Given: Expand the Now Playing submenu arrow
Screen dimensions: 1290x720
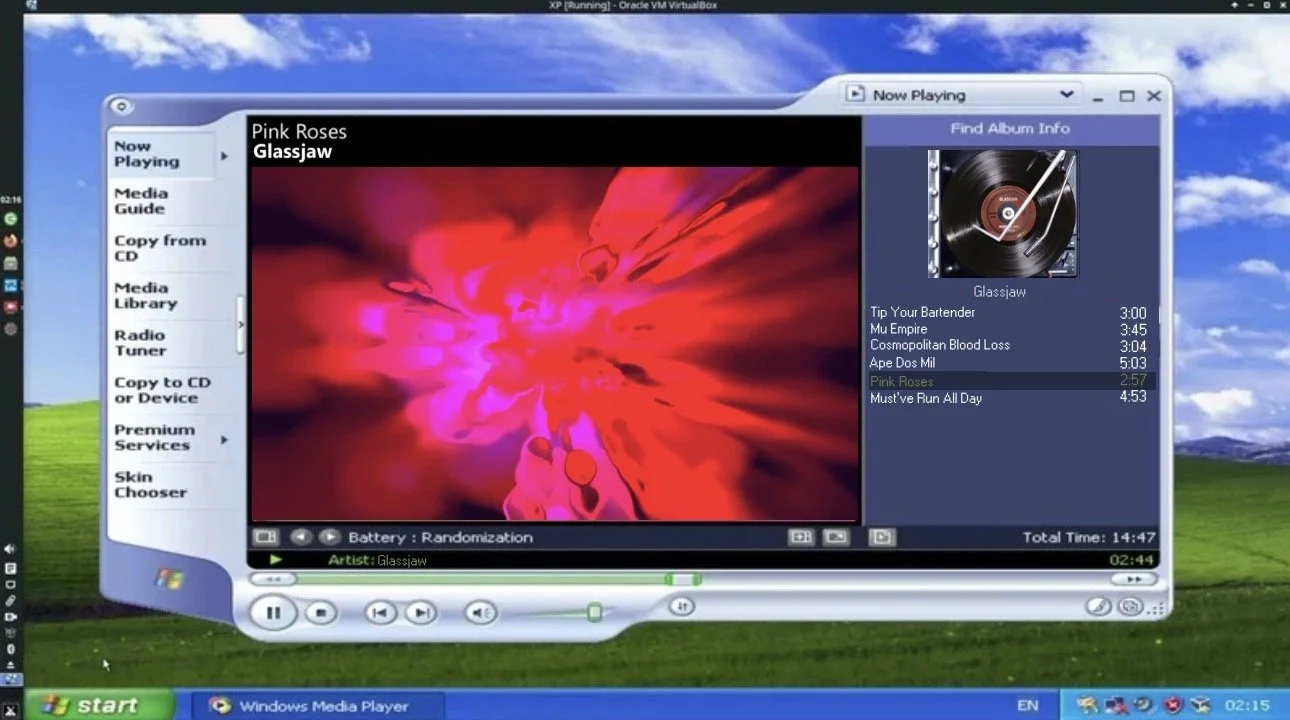Looking at the screenshot, I should coord(224,156).
